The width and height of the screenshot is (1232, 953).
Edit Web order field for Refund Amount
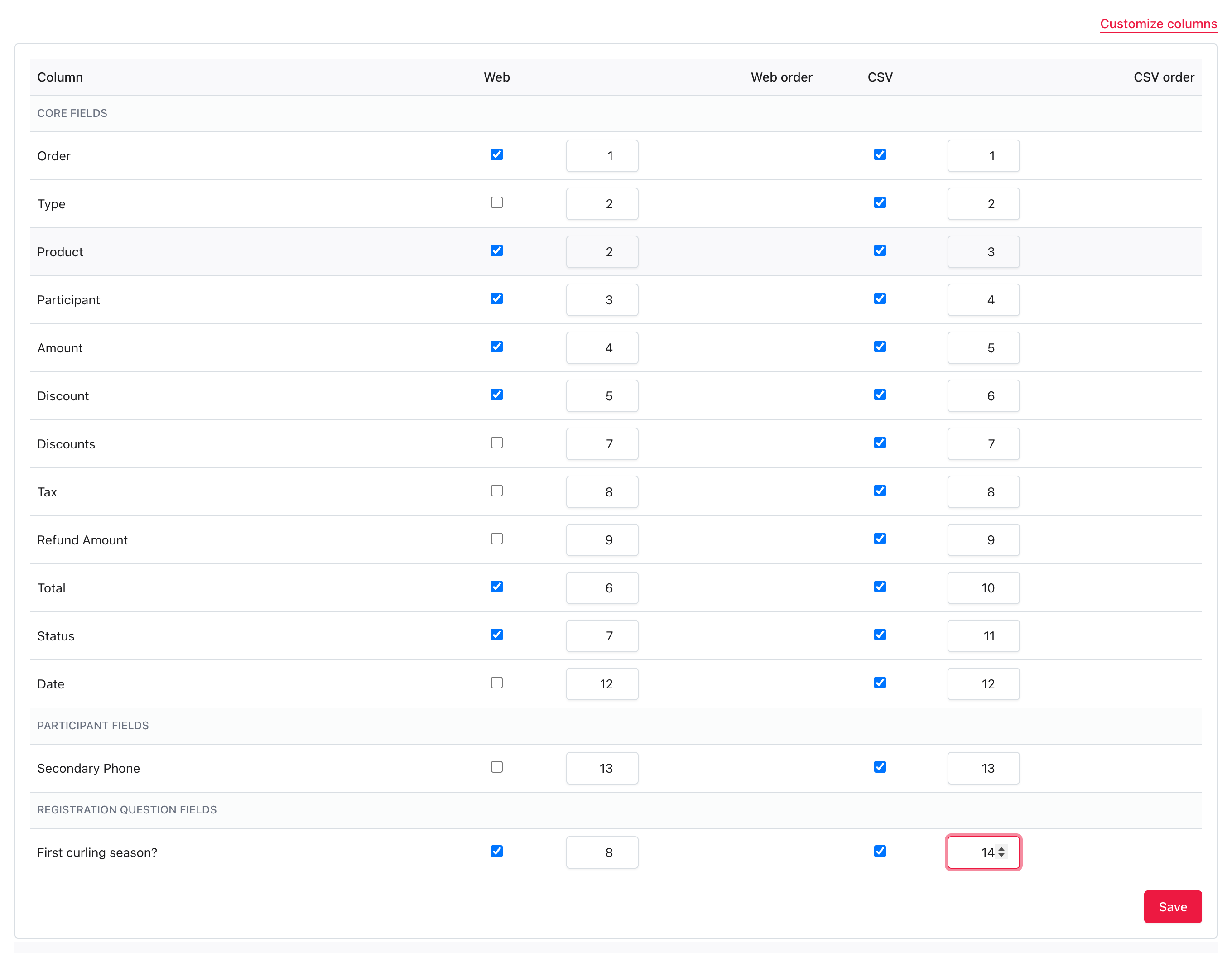point(602,539)
